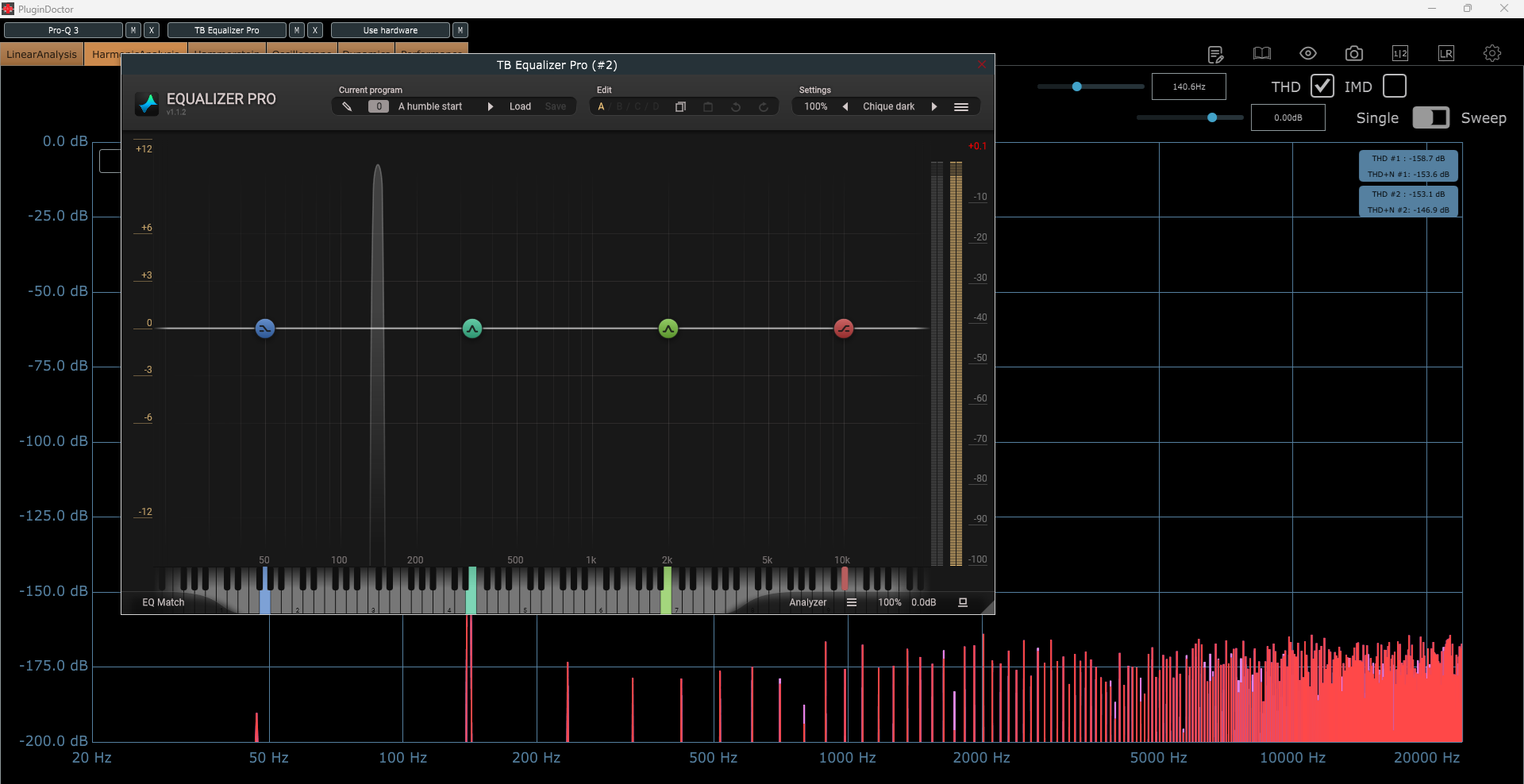Toggle the M button beside Use hardware
The image size is (1524, 784).
460,30
